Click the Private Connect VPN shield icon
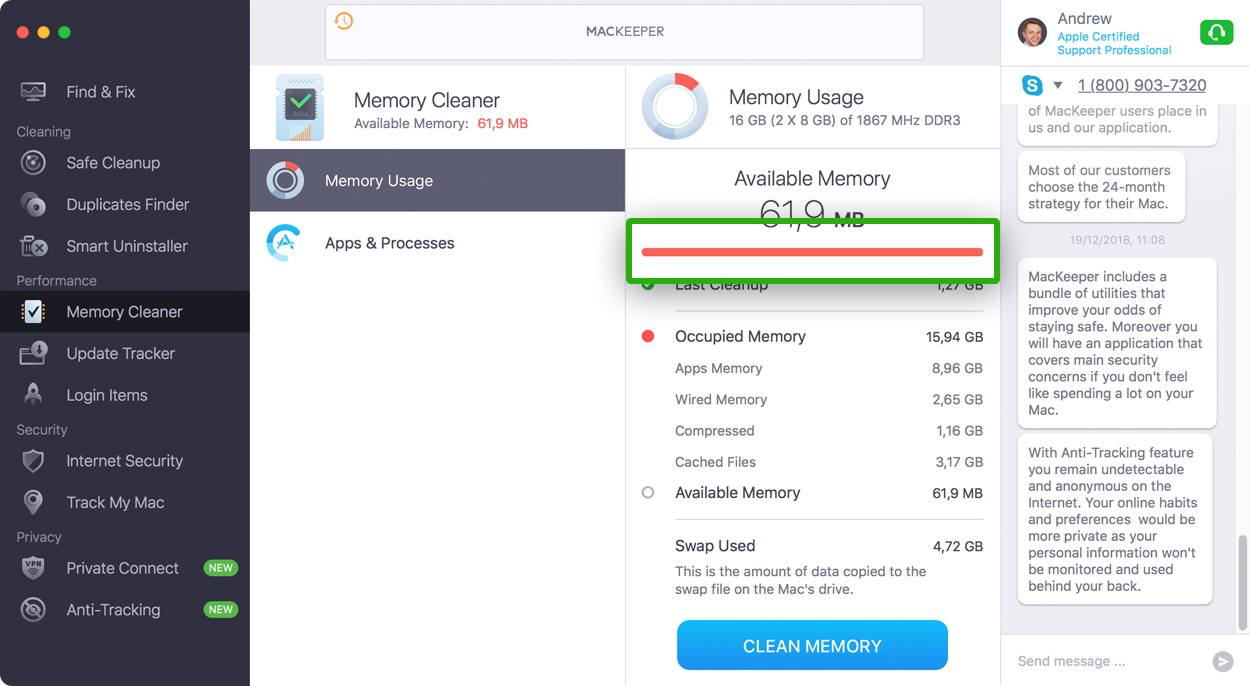1250x686 pixels. (33, 568)
